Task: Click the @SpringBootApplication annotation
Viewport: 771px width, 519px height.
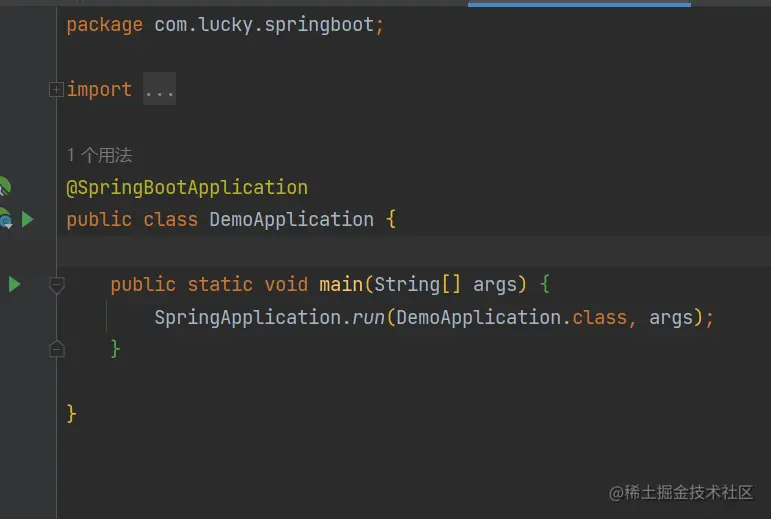Action: pos(187,188)
